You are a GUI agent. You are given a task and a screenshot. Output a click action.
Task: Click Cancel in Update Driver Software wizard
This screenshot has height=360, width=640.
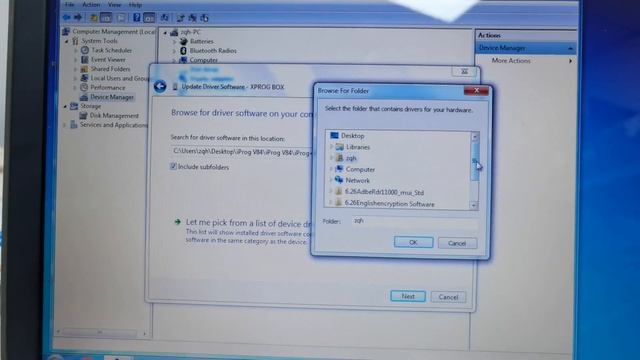pos(448,297)
